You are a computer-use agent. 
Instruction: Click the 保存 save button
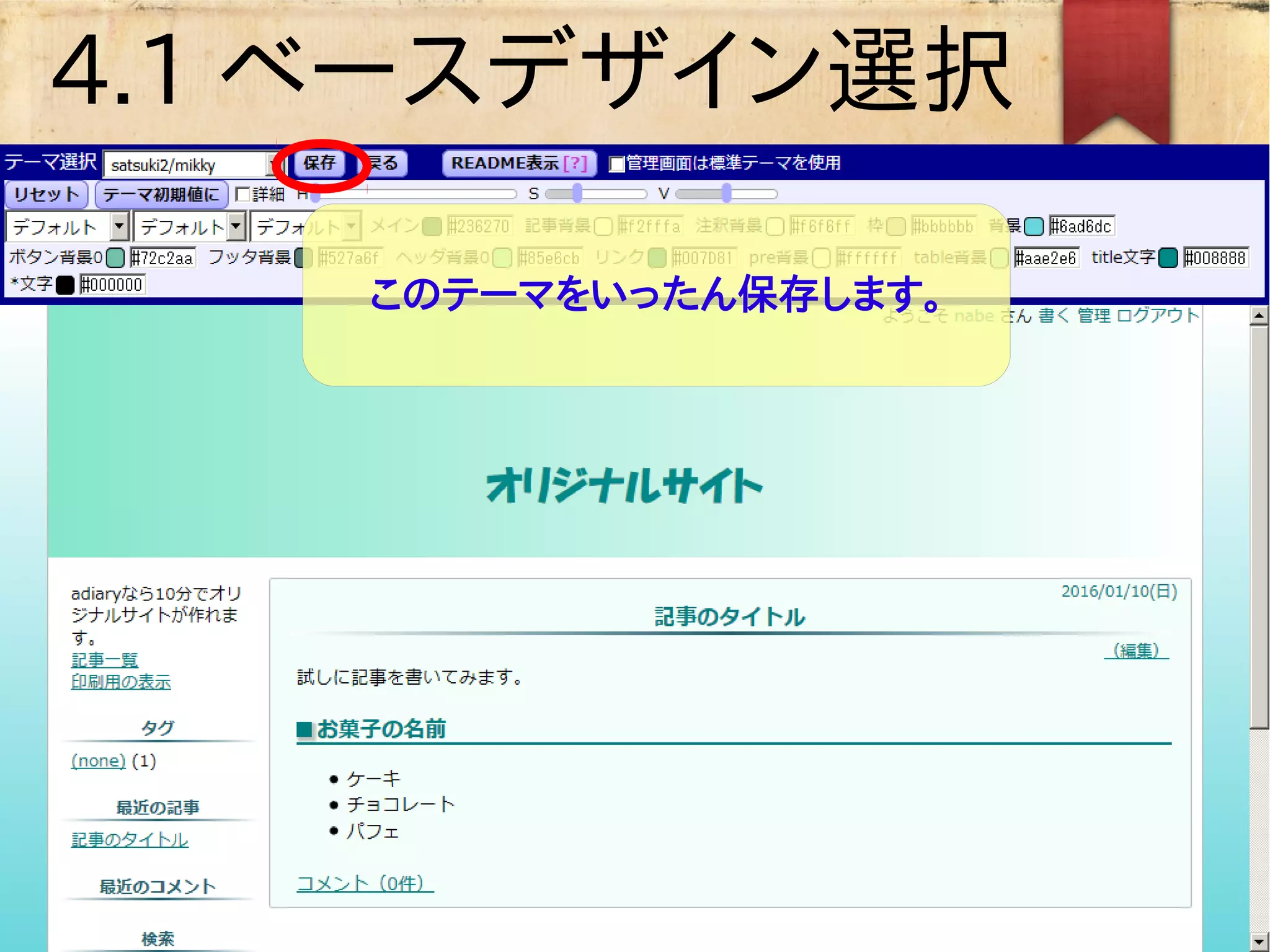319,164
